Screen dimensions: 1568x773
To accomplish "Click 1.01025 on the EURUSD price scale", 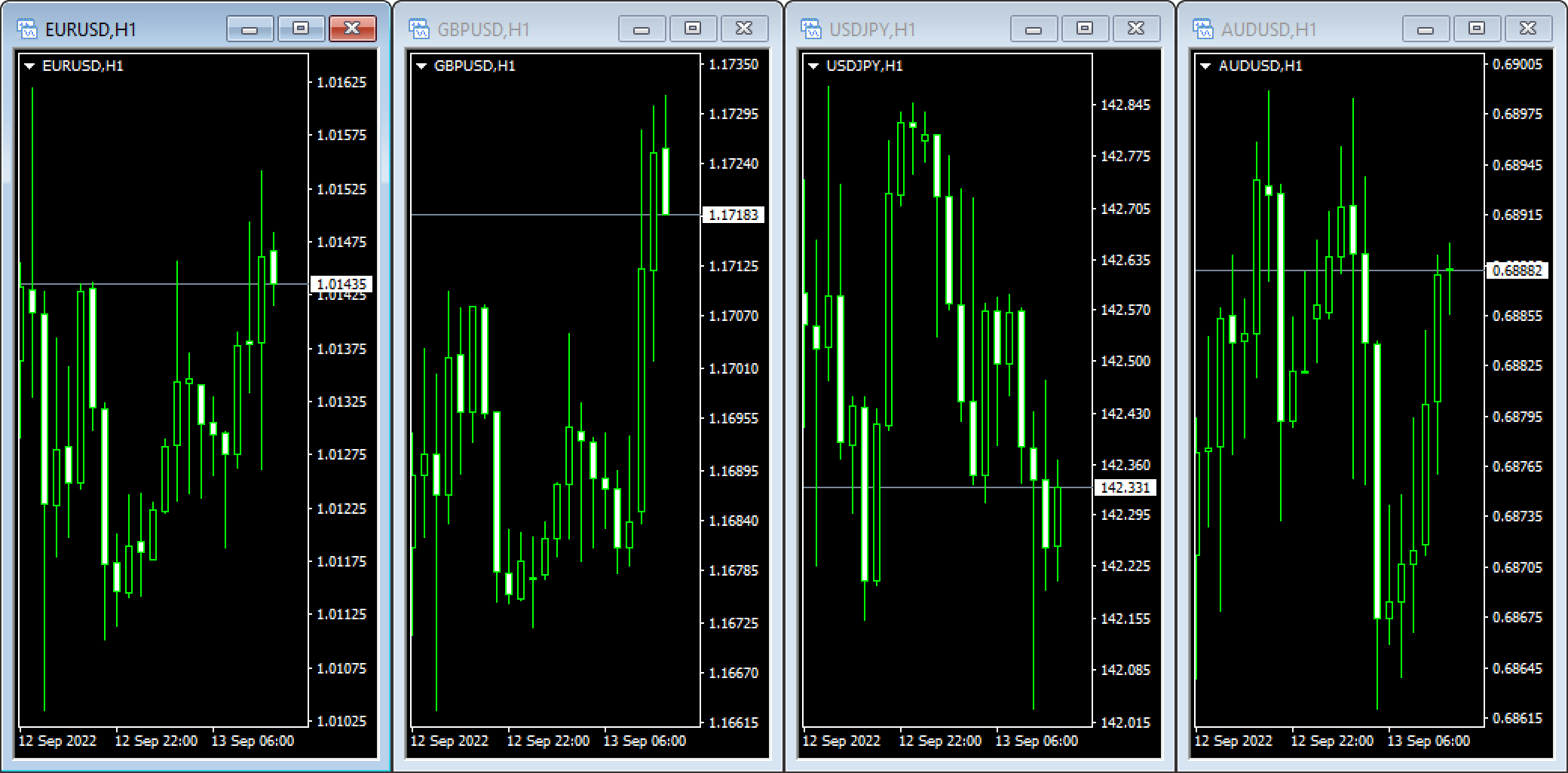I will click(341, 721).
